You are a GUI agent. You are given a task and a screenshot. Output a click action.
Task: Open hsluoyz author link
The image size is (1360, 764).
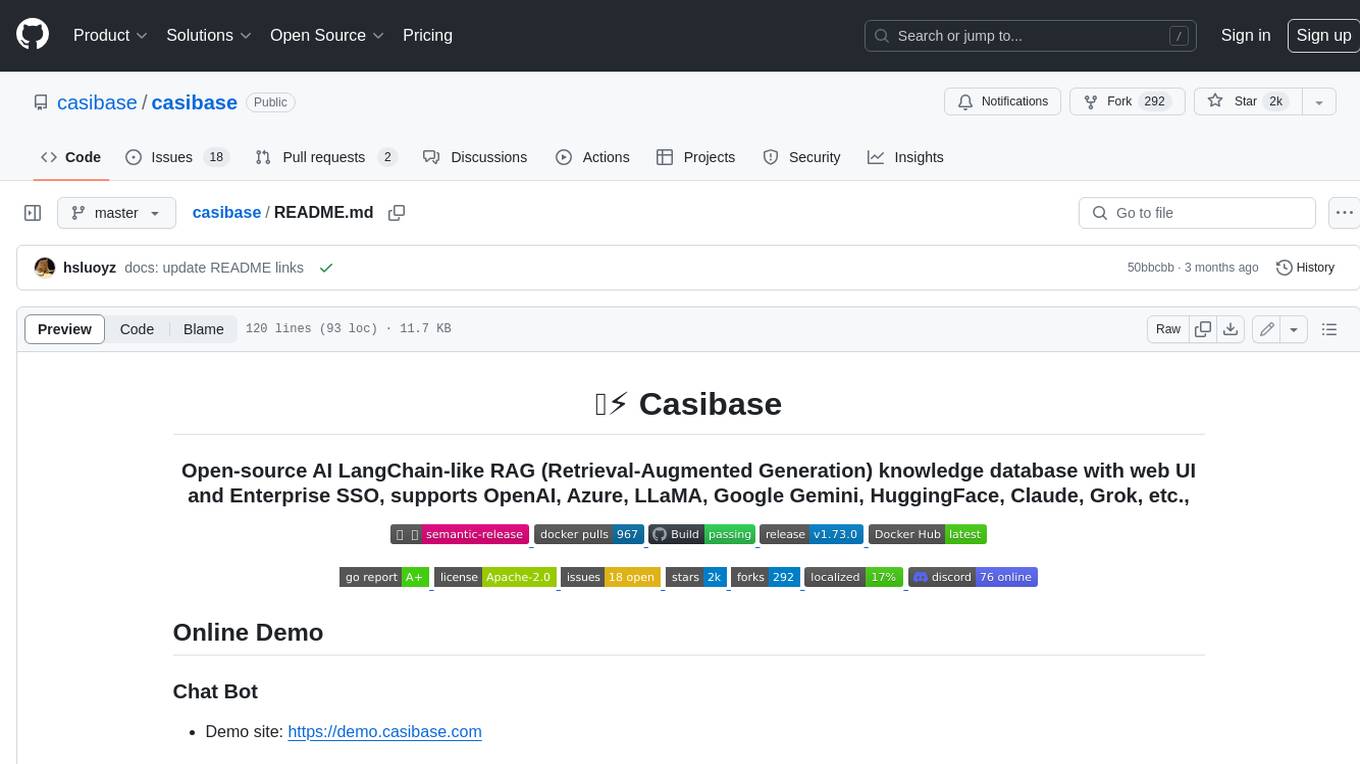[90, 268]
